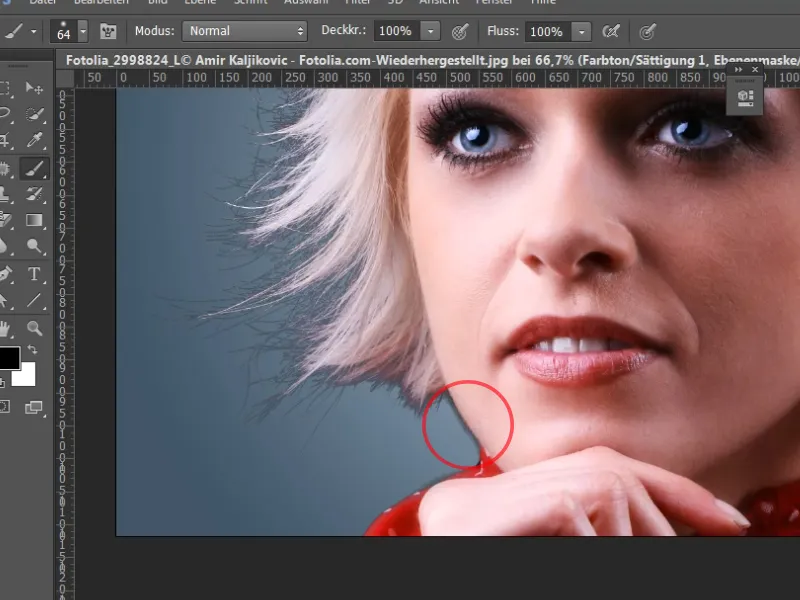Expand the tool preset picker arrow
Image resolution: width=800 pixels, height=600 pixels.
click(34, 32)
